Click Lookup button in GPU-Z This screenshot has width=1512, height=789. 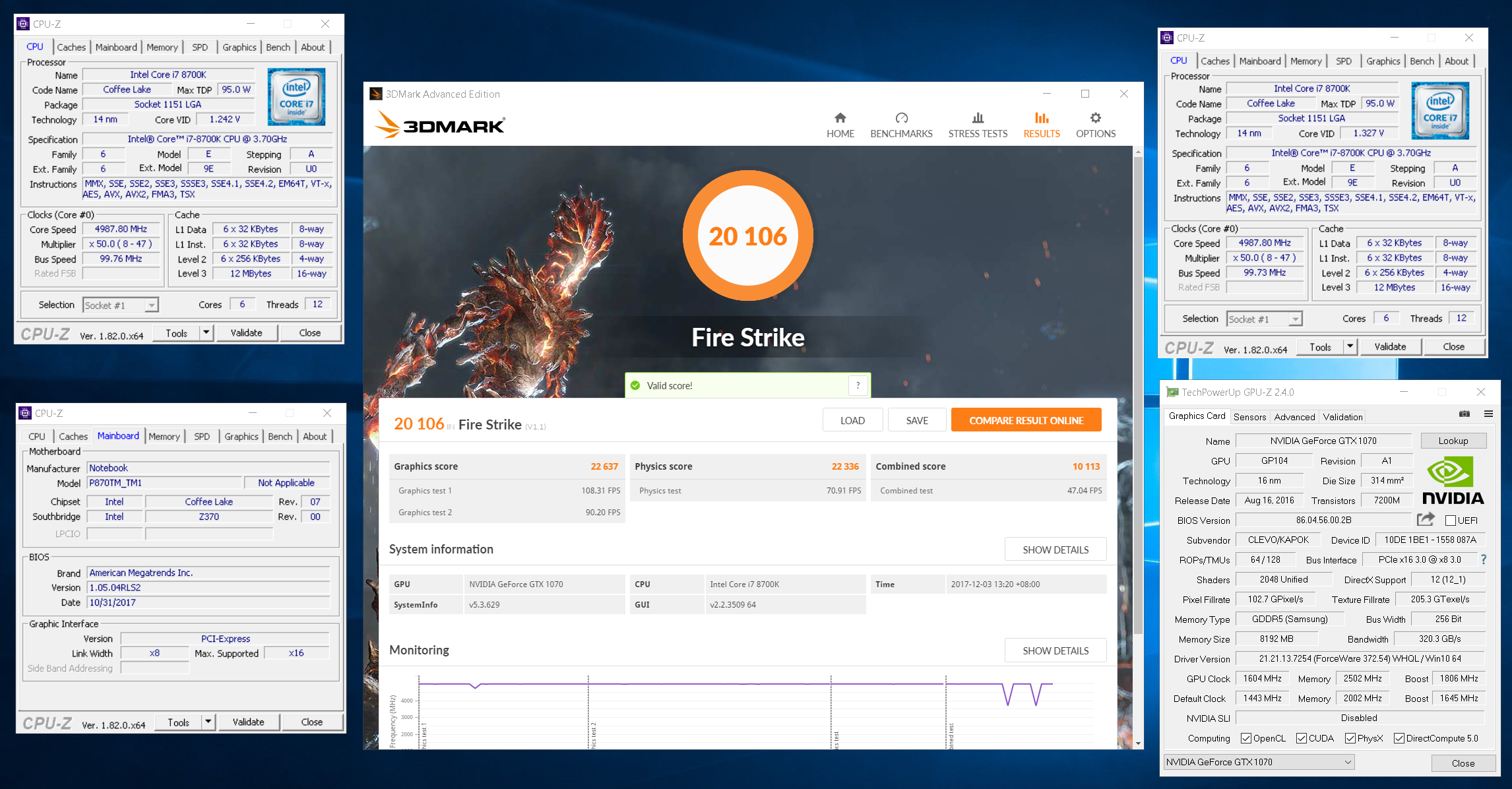point(1453,441)
